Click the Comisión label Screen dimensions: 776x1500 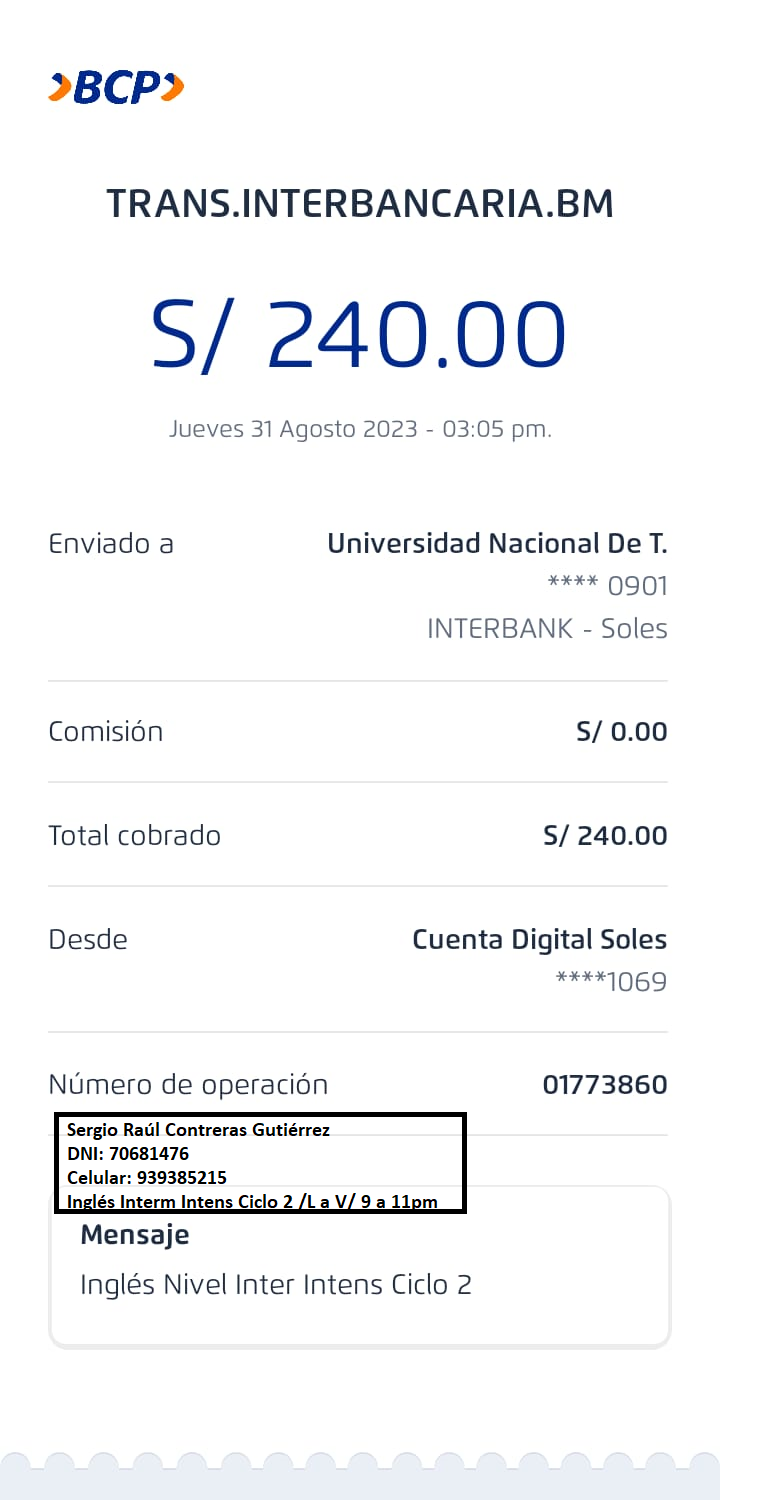[x=106, y=732]
